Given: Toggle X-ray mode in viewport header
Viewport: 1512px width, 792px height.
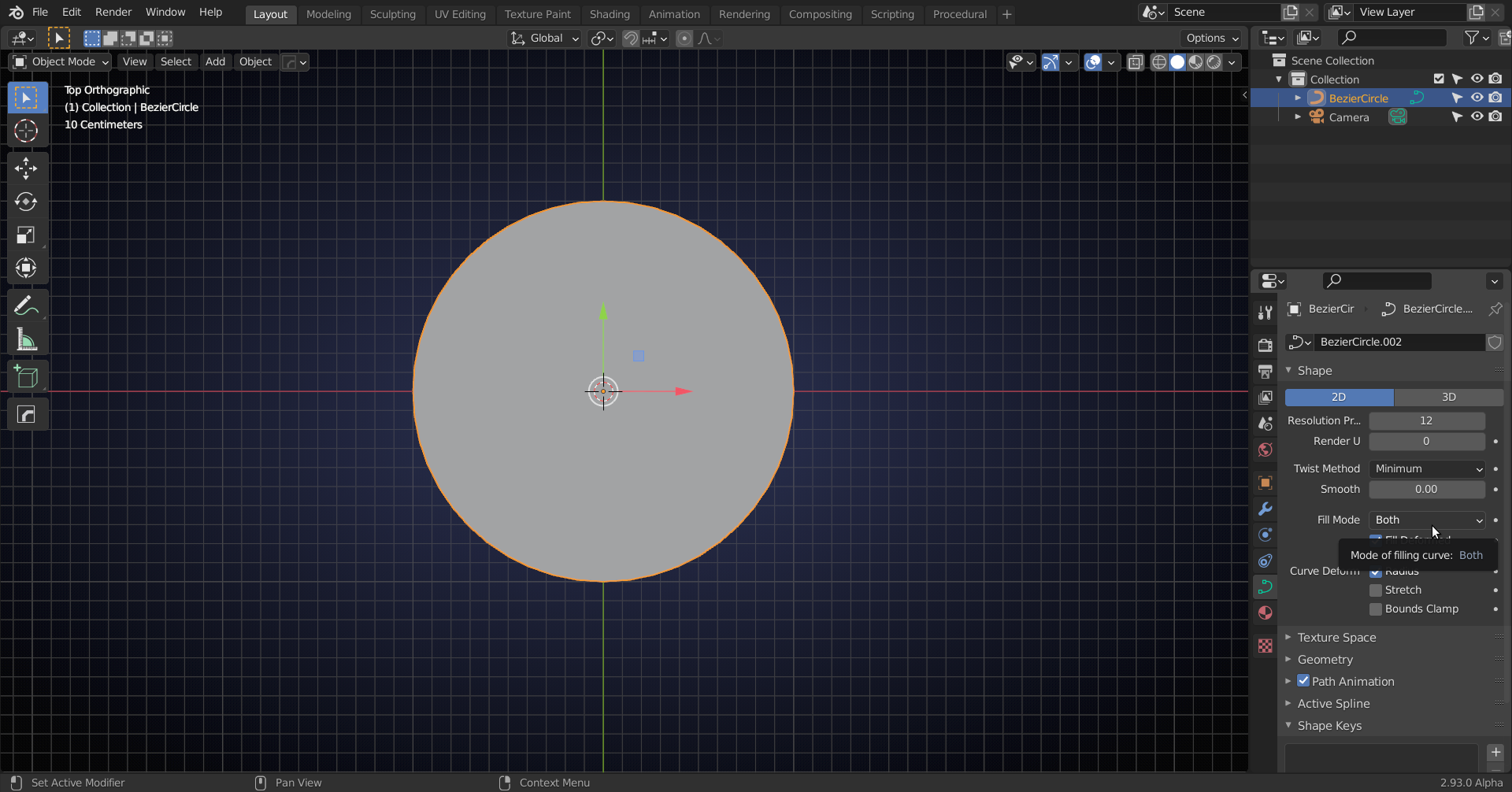Looking at the screenshot, I should pos(1136,62).
